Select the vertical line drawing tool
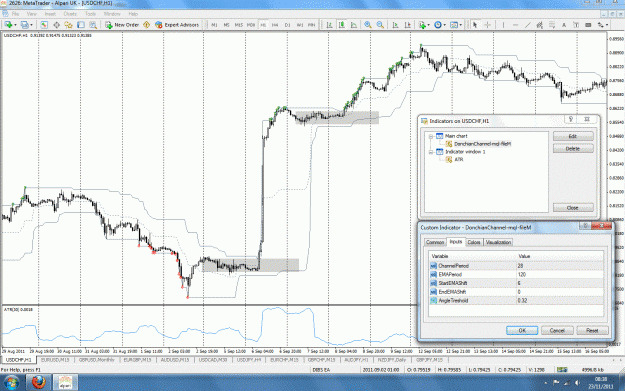The height and width of the screenshot is (391, 625). pyautogui.click(x=503, y=25)
